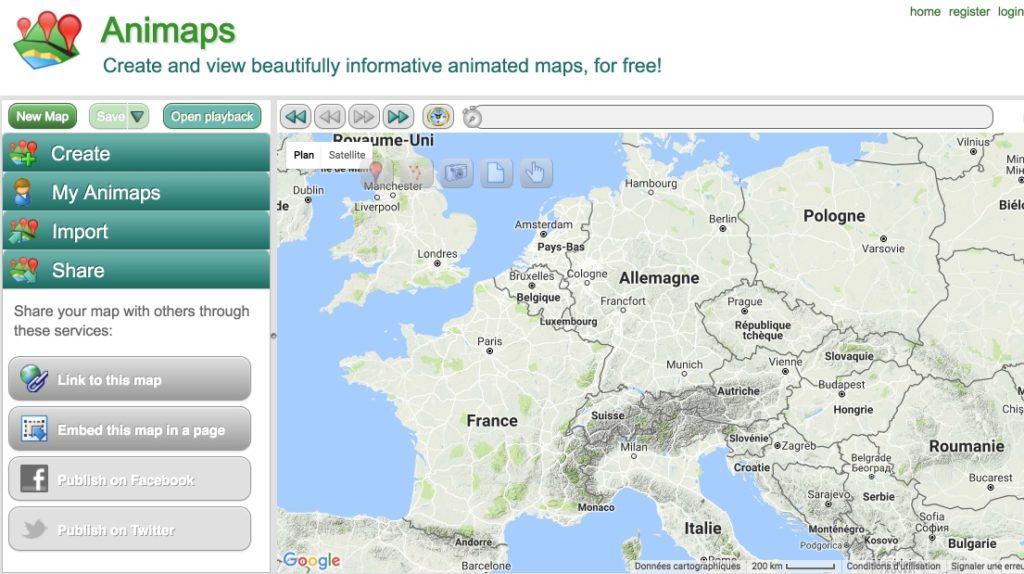Open the clock time settings icon
This screenshot has width=1024, height=574.
438,117
